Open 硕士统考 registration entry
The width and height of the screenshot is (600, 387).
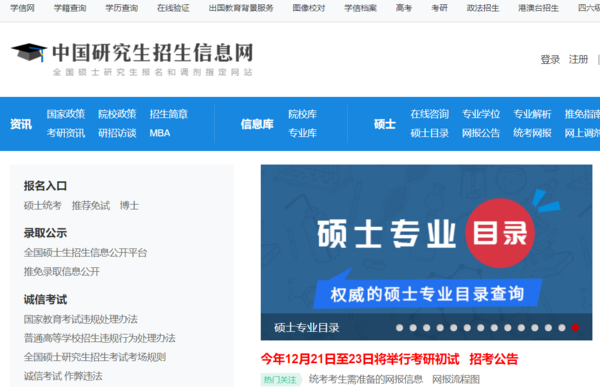pyautogui.click(x=42, y=206)
